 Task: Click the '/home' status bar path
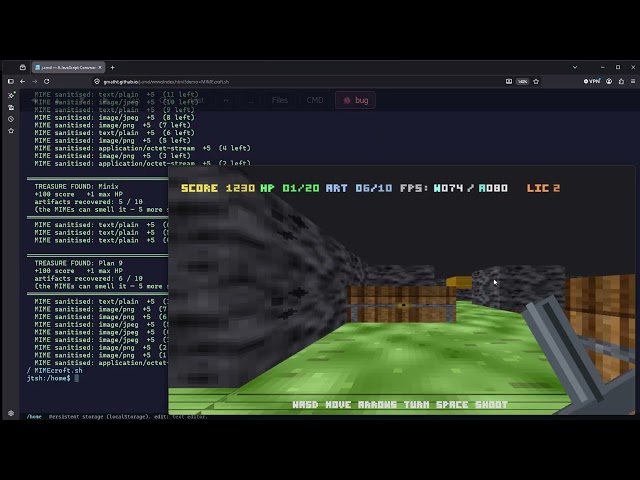(x=34, y=417)
